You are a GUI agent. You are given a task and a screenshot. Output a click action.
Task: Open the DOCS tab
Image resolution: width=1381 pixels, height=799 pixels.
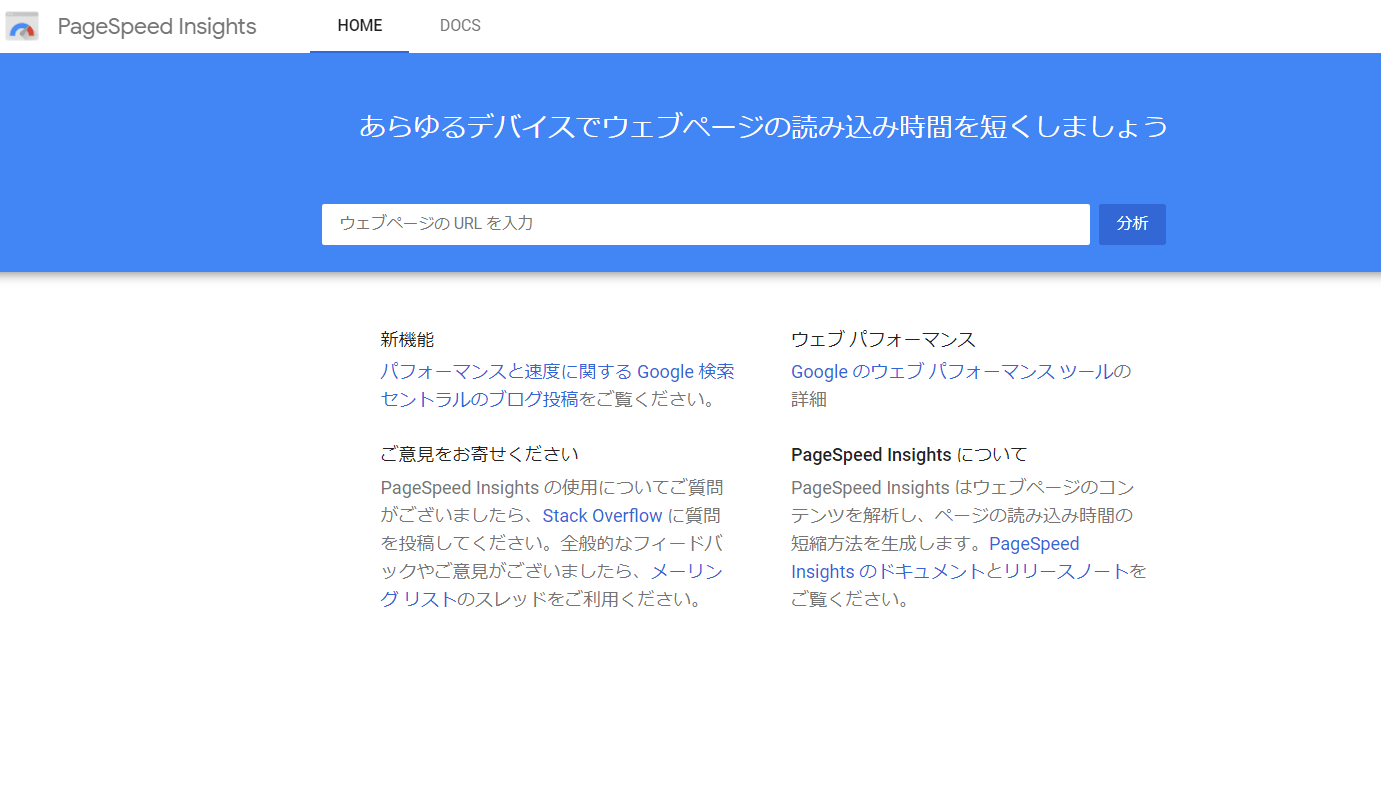click(x=460, y=26)
